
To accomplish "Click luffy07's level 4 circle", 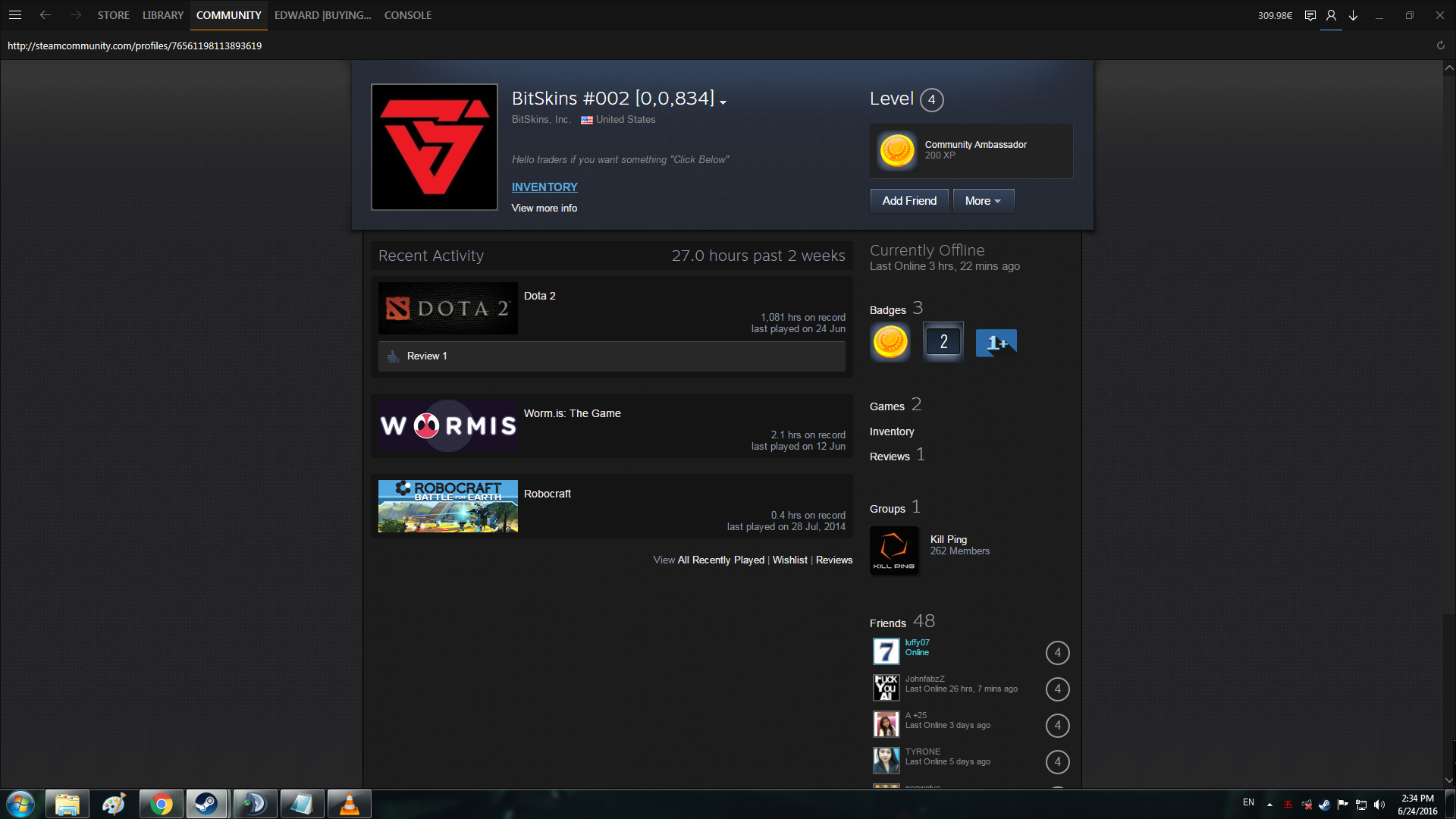I will click(1058, 653).
